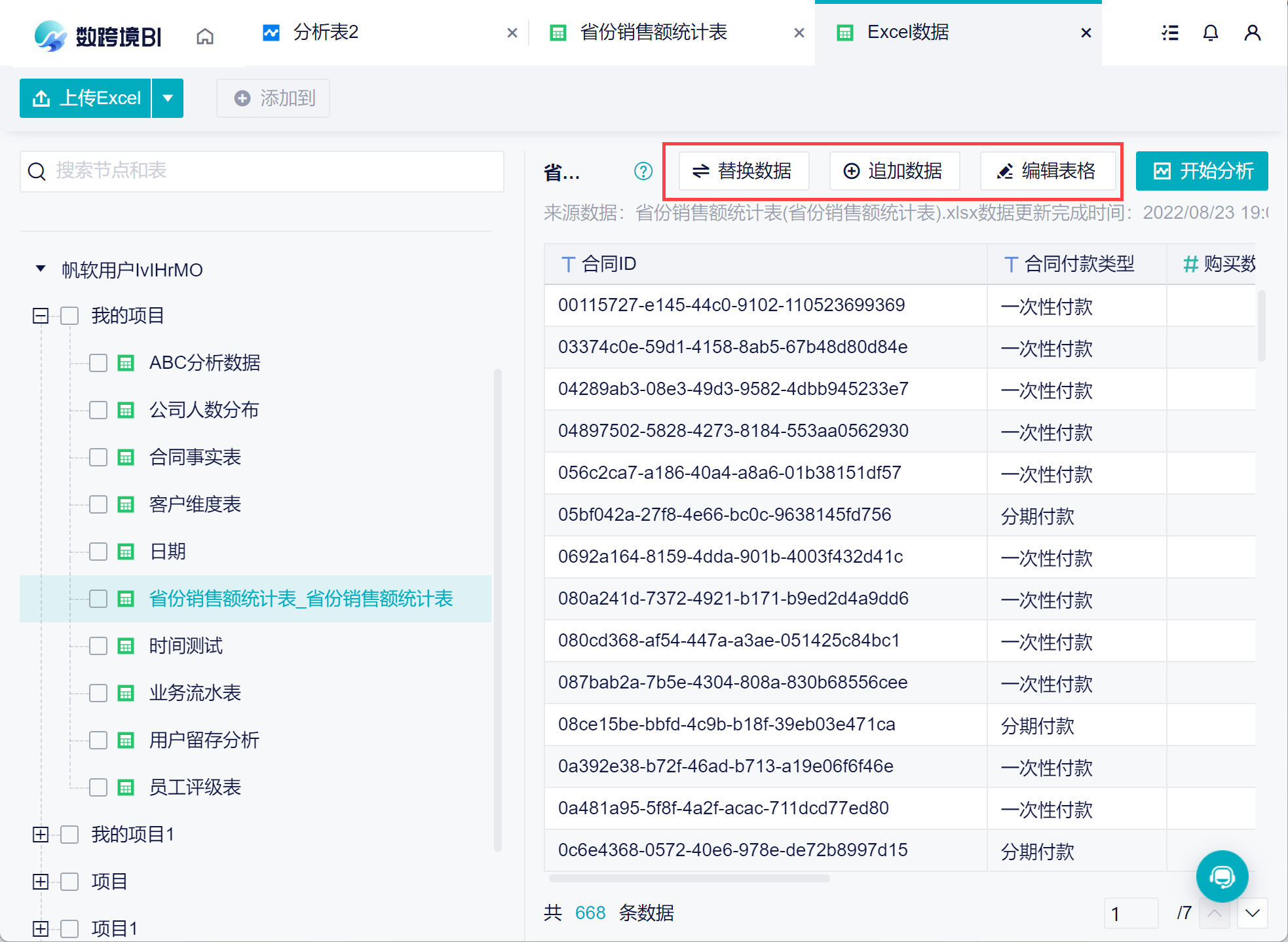Viewport: 1288px width, 942px height.
Task: Tick the 合同事实表 checkbox
Action: [x=98, y=457]
